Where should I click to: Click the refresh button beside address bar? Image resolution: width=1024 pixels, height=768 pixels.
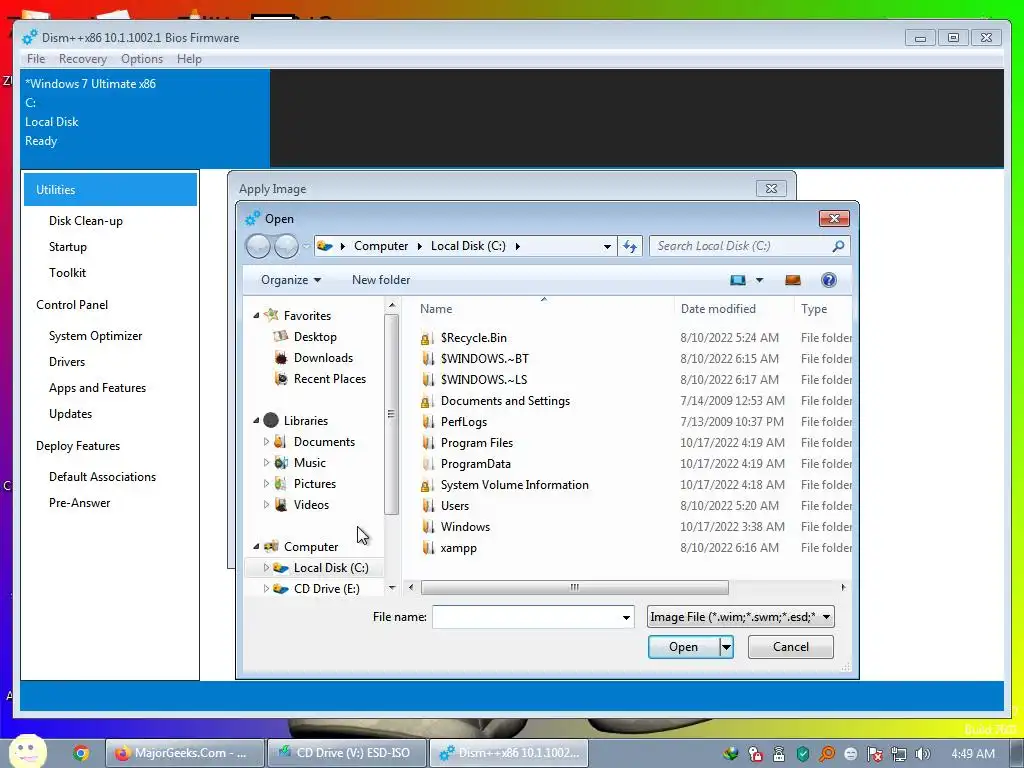(x=630, y=246)
